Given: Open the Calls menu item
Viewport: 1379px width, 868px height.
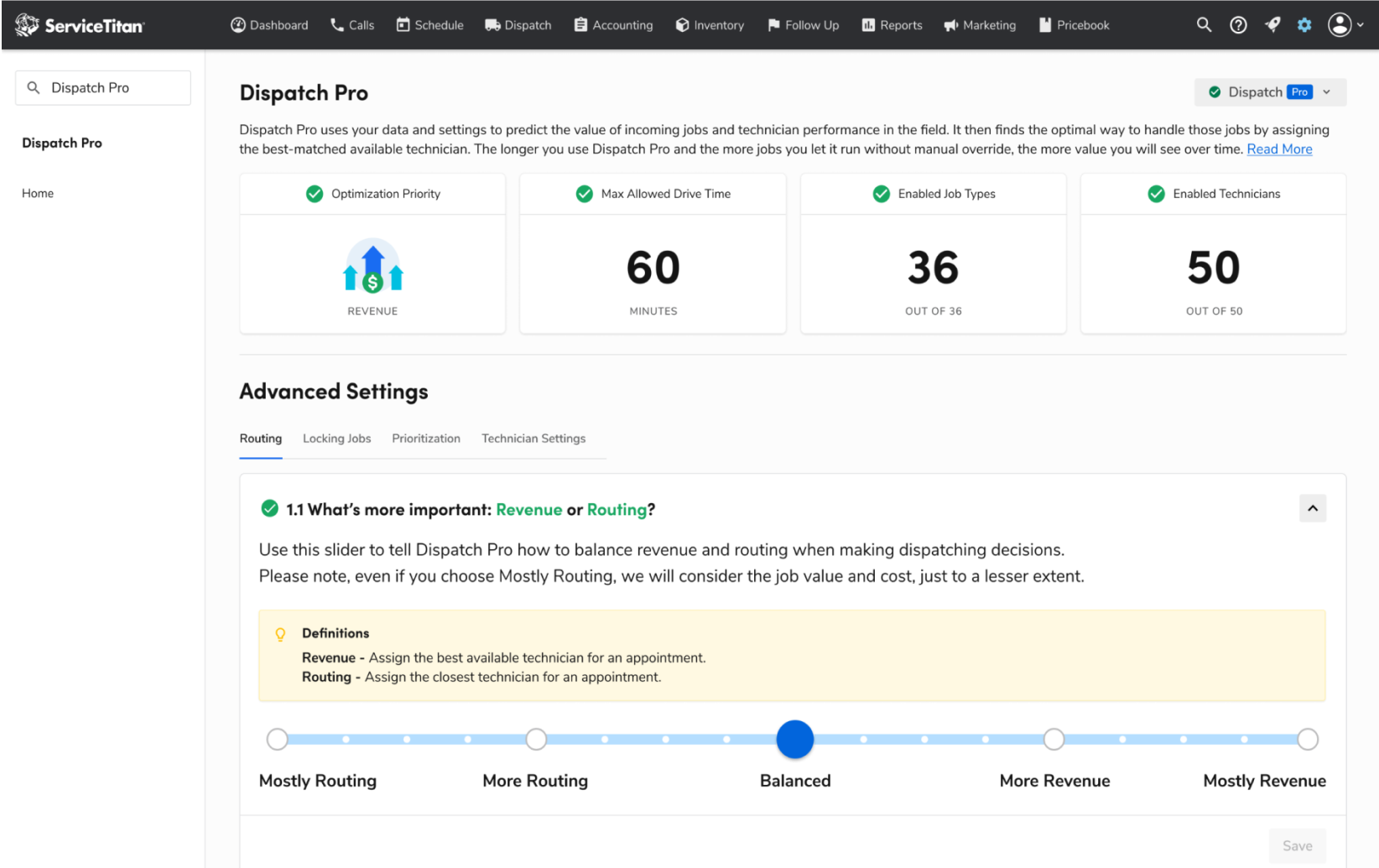Looking at the screenshot, I should (352, 25).
